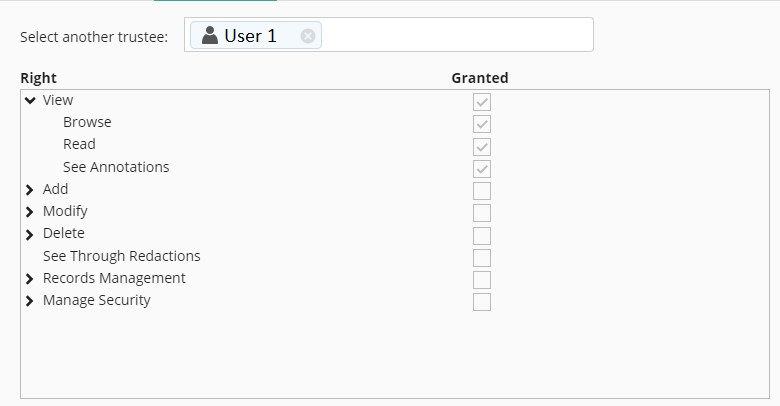Enable See Through Redactions checkbox
Viewport: 780px width, 406px height.
482,257
